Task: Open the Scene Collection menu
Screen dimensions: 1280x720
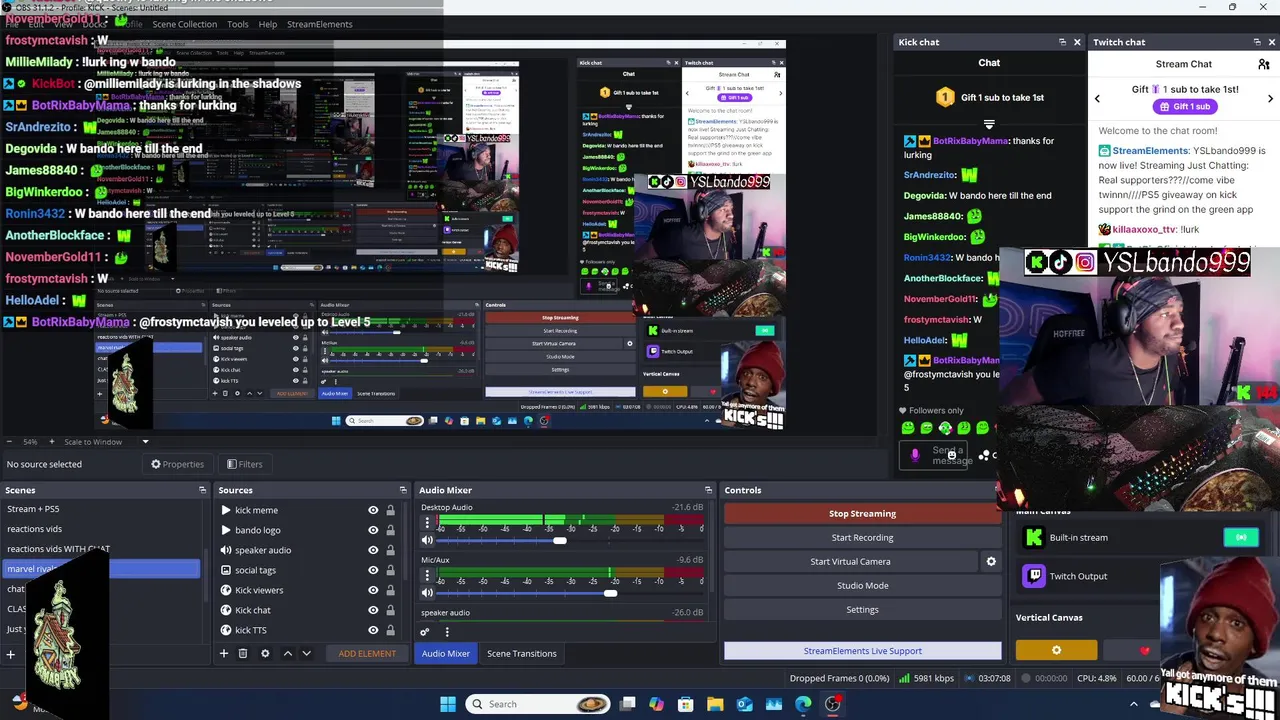Action: 184,24
